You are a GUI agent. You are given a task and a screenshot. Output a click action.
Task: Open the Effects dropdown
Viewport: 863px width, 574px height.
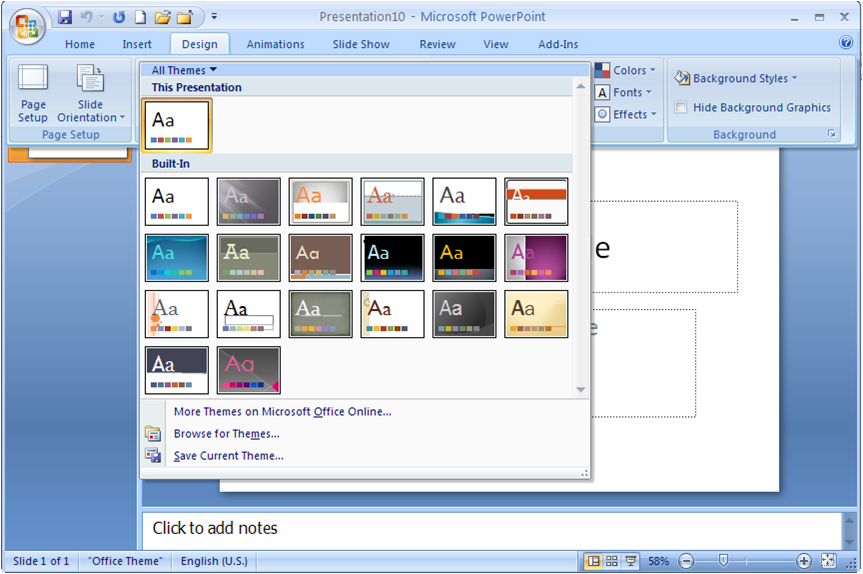626,114
